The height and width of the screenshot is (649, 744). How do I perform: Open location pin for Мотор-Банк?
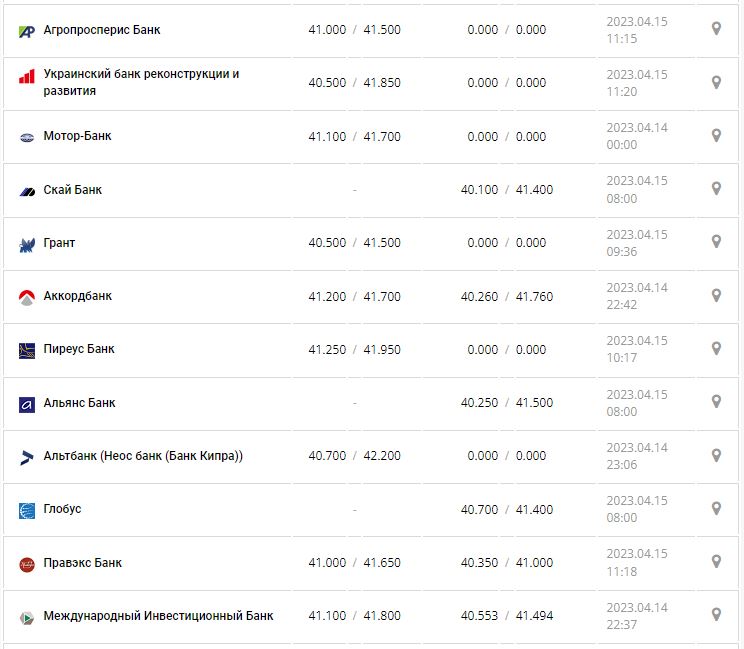[x=716, y=135]
